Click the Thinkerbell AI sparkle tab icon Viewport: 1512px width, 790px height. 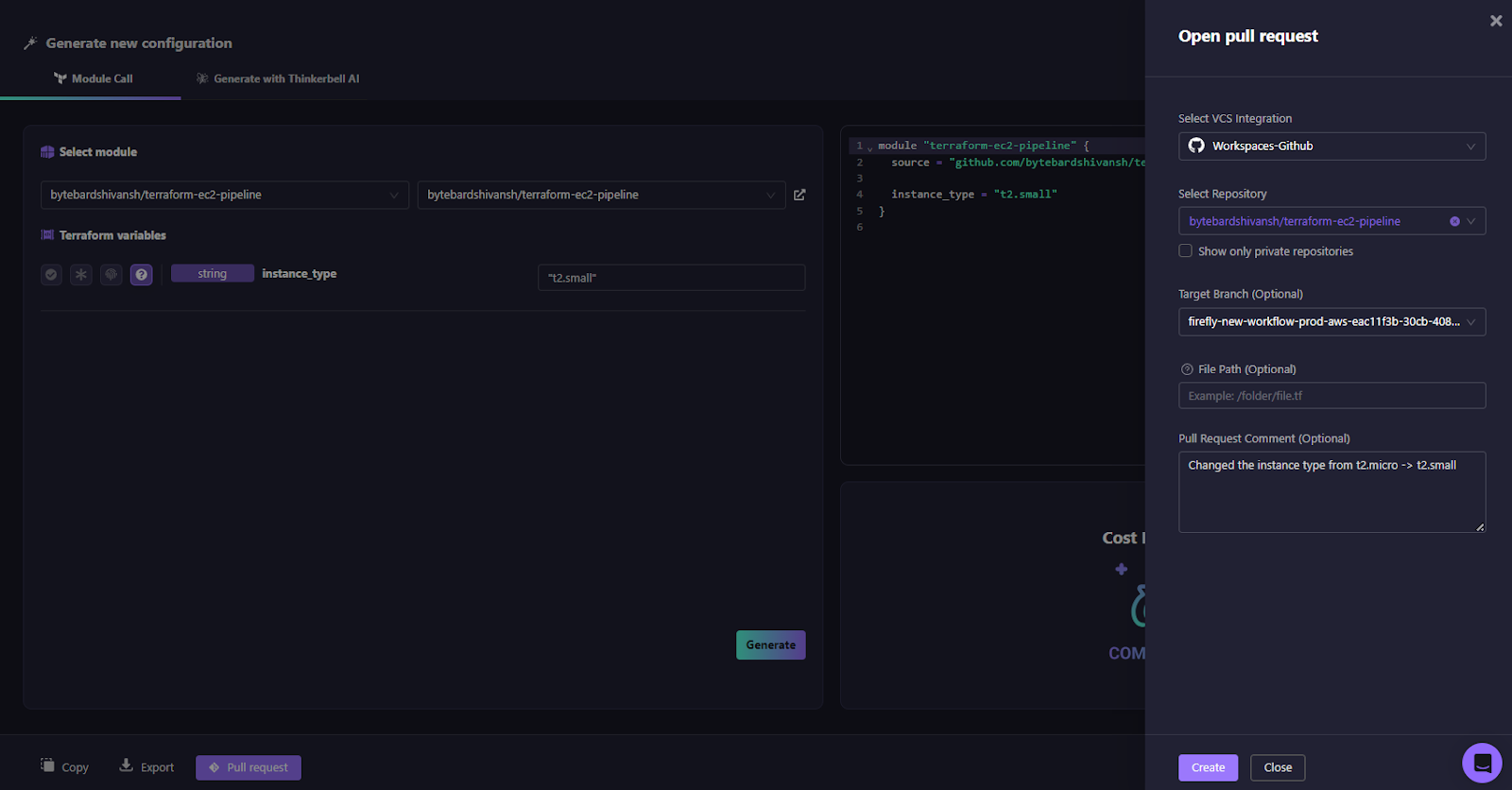(x=202, y=78)
